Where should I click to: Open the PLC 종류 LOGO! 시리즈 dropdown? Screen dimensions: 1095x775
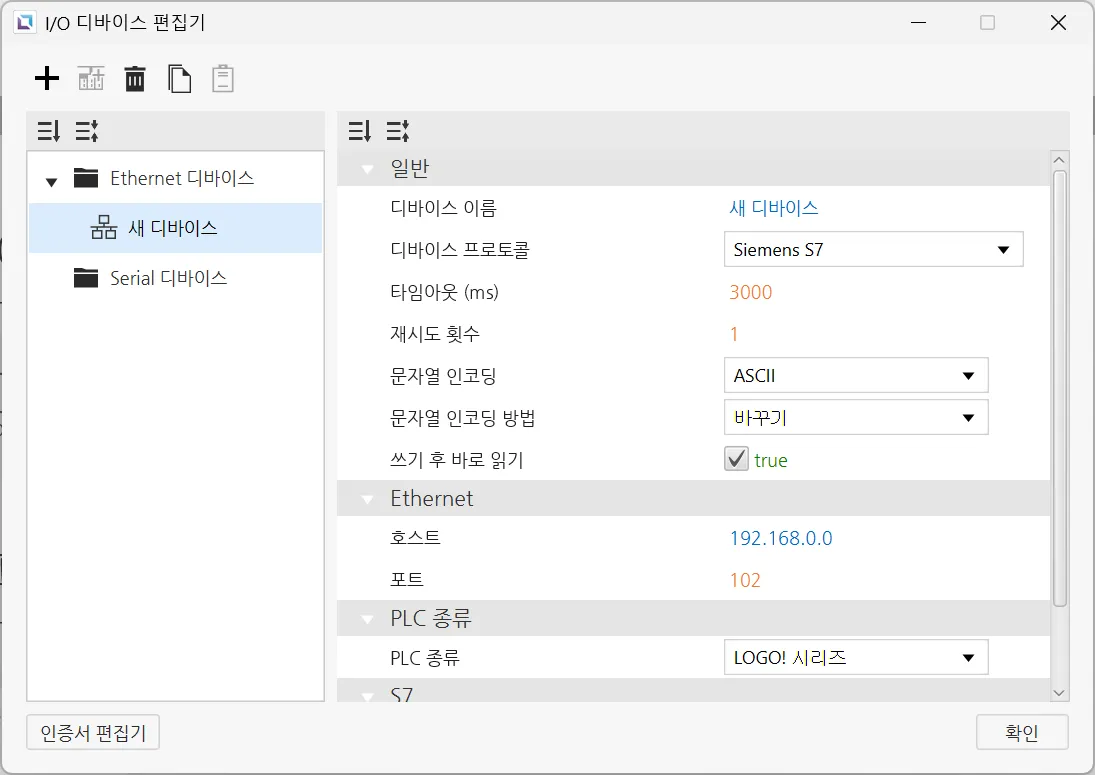point(855,658)
